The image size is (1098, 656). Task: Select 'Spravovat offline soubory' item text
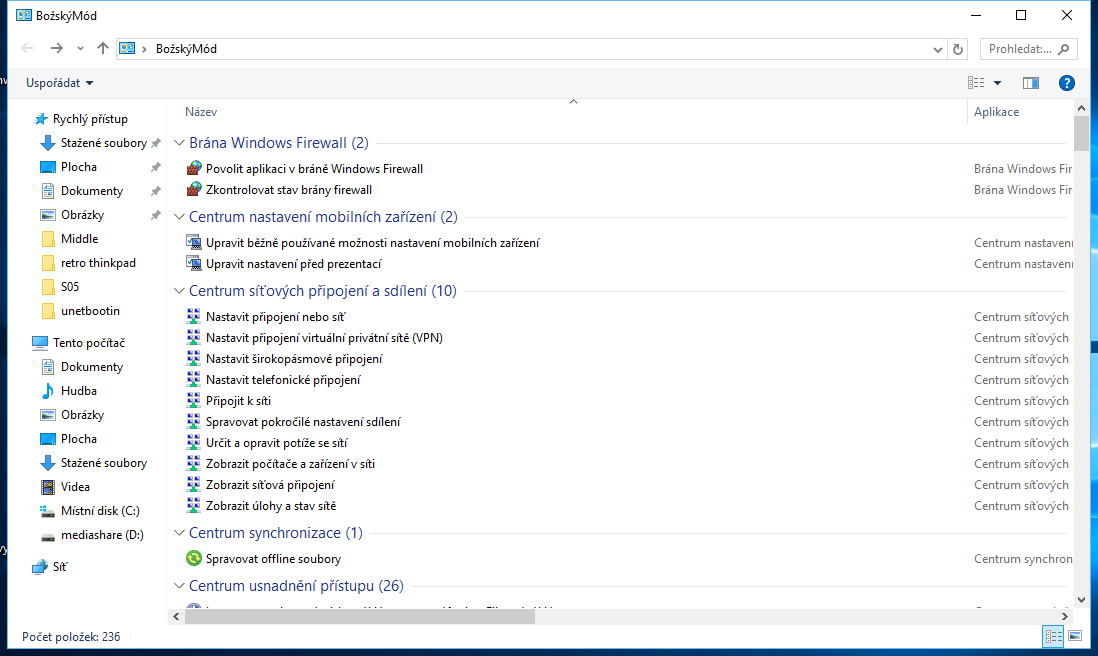coord(273,559)
